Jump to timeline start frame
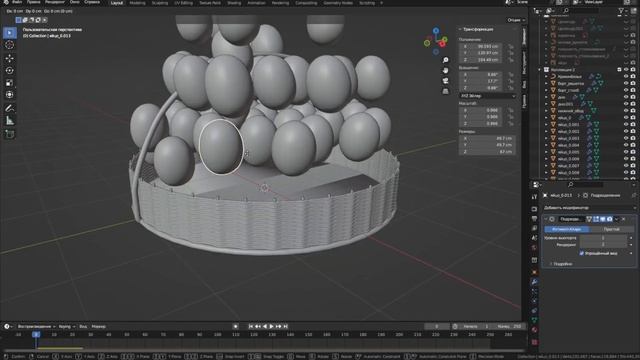 (x=251, y=327)
